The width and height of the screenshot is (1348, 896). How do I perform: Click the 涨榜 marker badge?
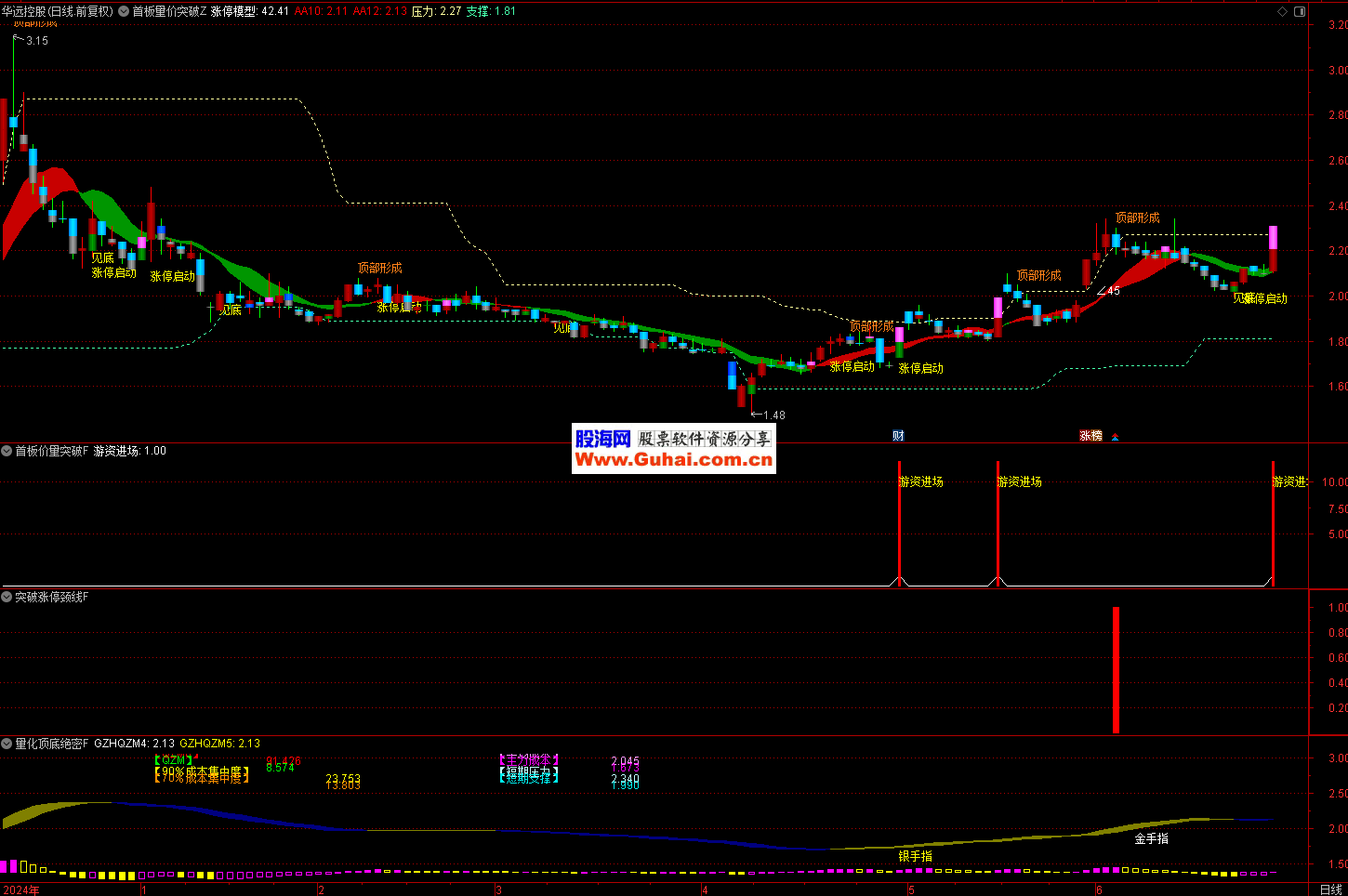click(x=1090, y=436)
